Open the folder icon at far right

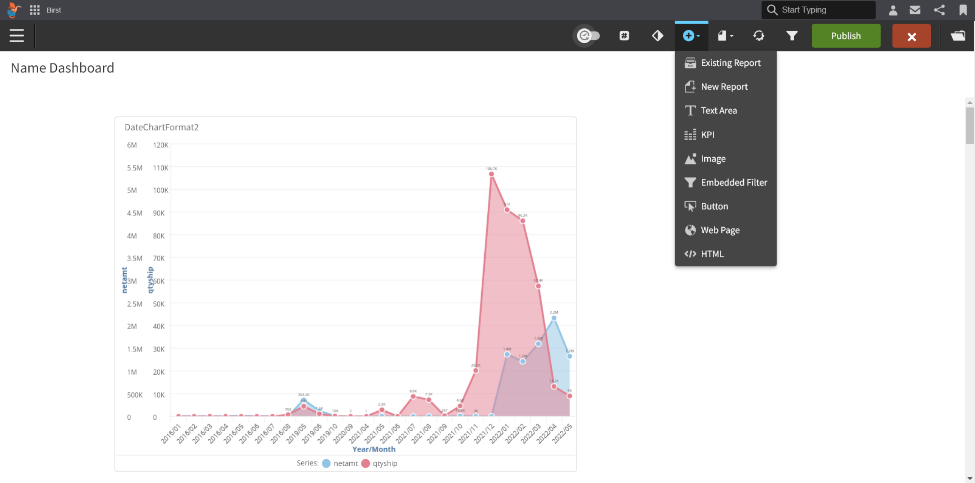(x=958, y=36)
